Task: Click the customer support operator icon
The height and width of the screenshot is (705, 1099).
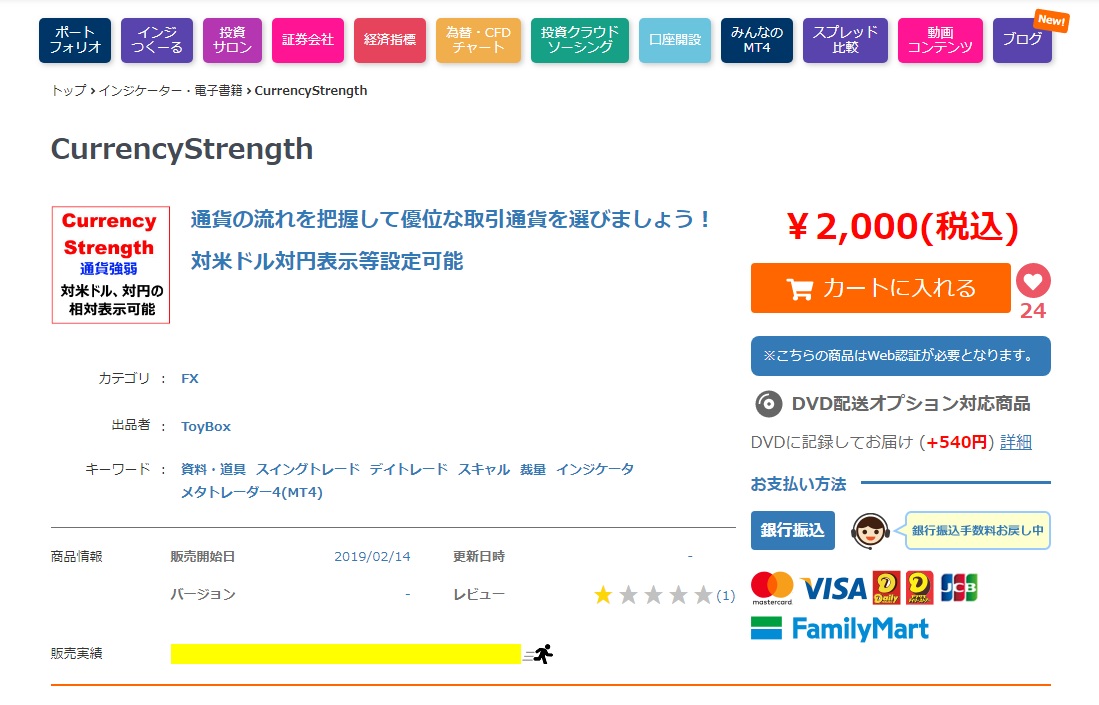Action: 870,530
